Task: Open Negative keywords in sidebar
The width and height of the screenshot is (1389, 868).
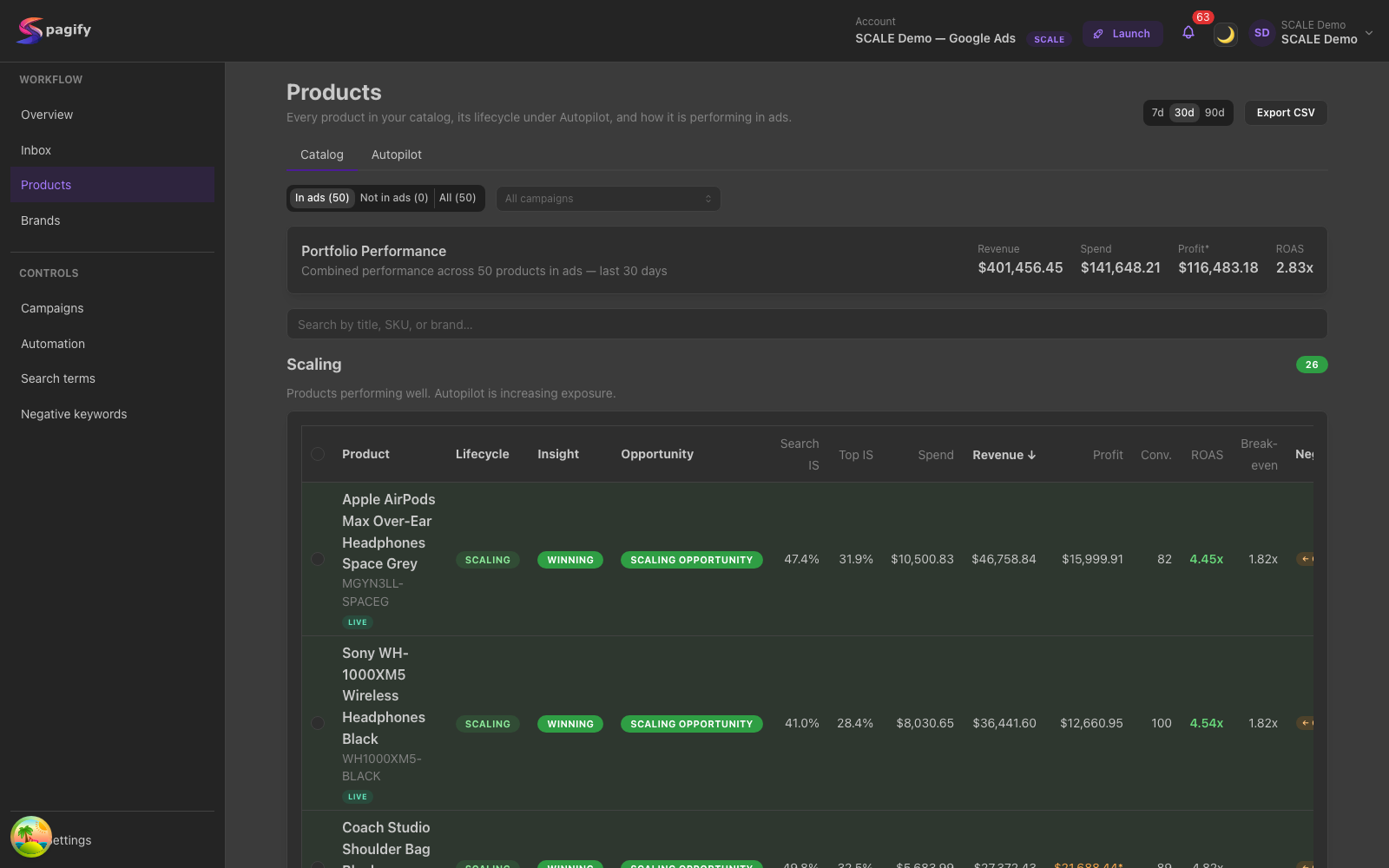Action: point(112,414)
